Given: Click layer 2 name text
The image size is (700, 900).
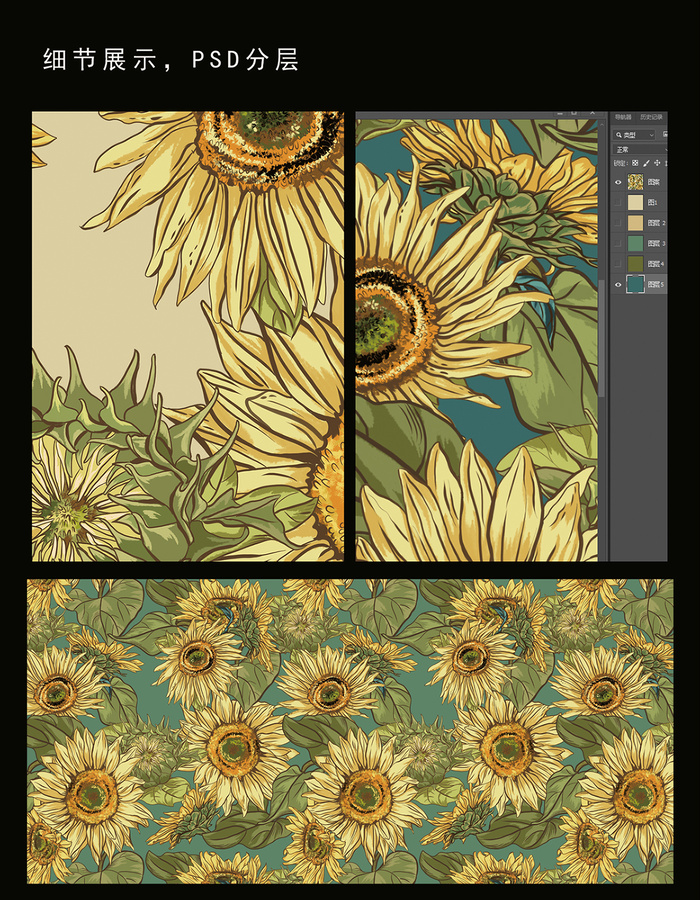Looking at the screenshot, I should [x=656, y=223].
